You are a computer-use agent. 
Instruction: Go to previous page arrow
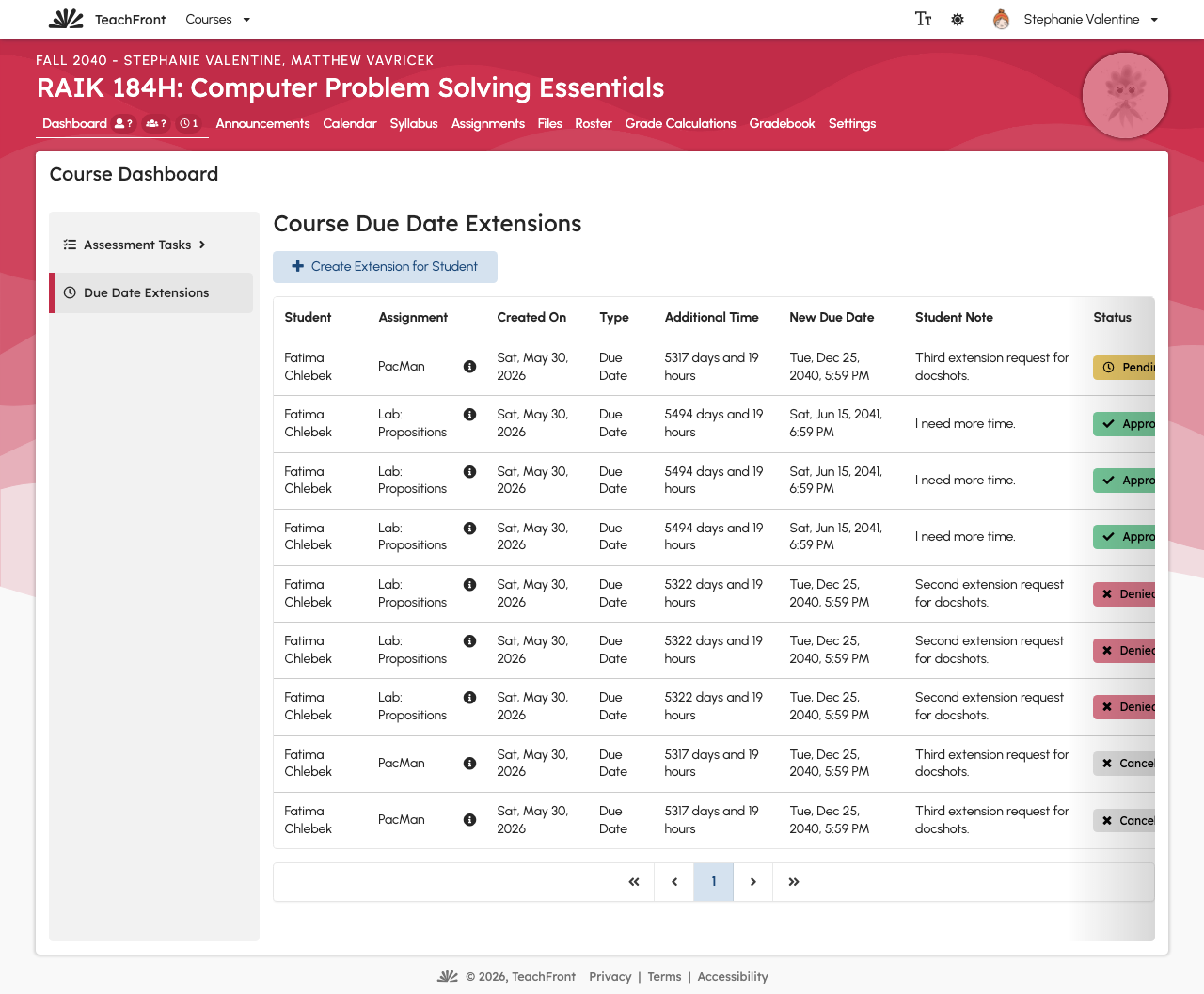click(674, 882)
